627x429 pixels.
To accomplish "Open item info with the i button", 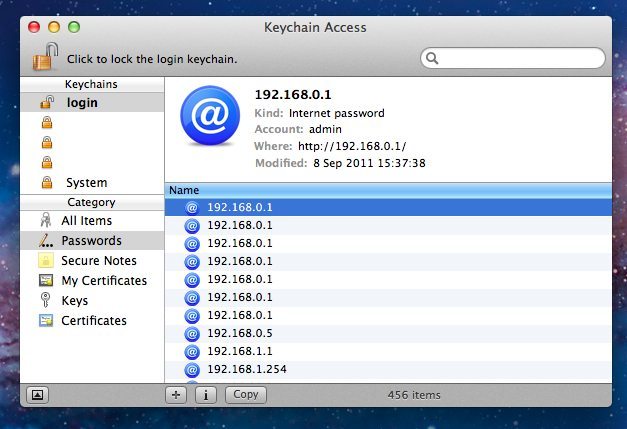I will click(206, 395).
